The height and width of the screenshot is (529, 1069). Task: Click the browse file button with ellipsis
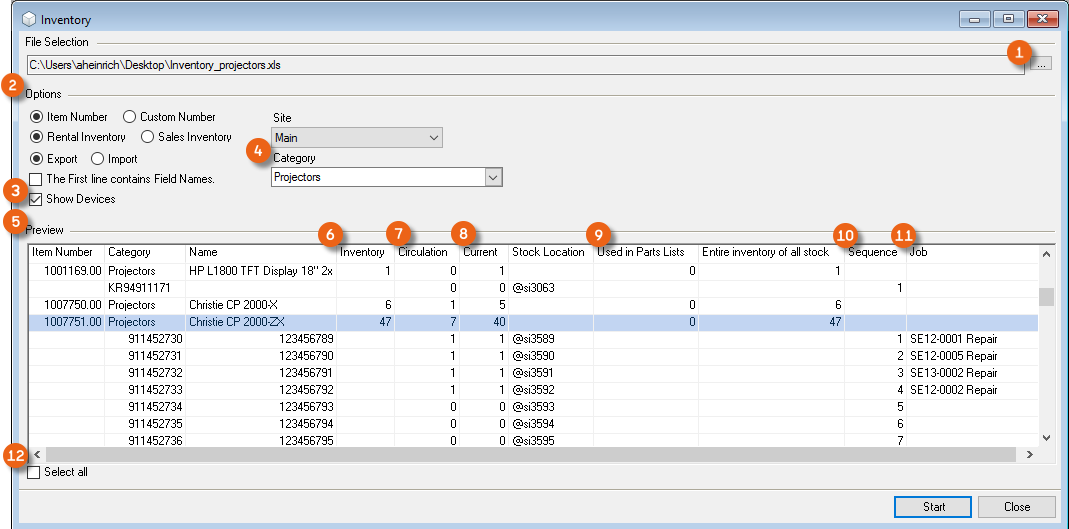coord(1042,64)
